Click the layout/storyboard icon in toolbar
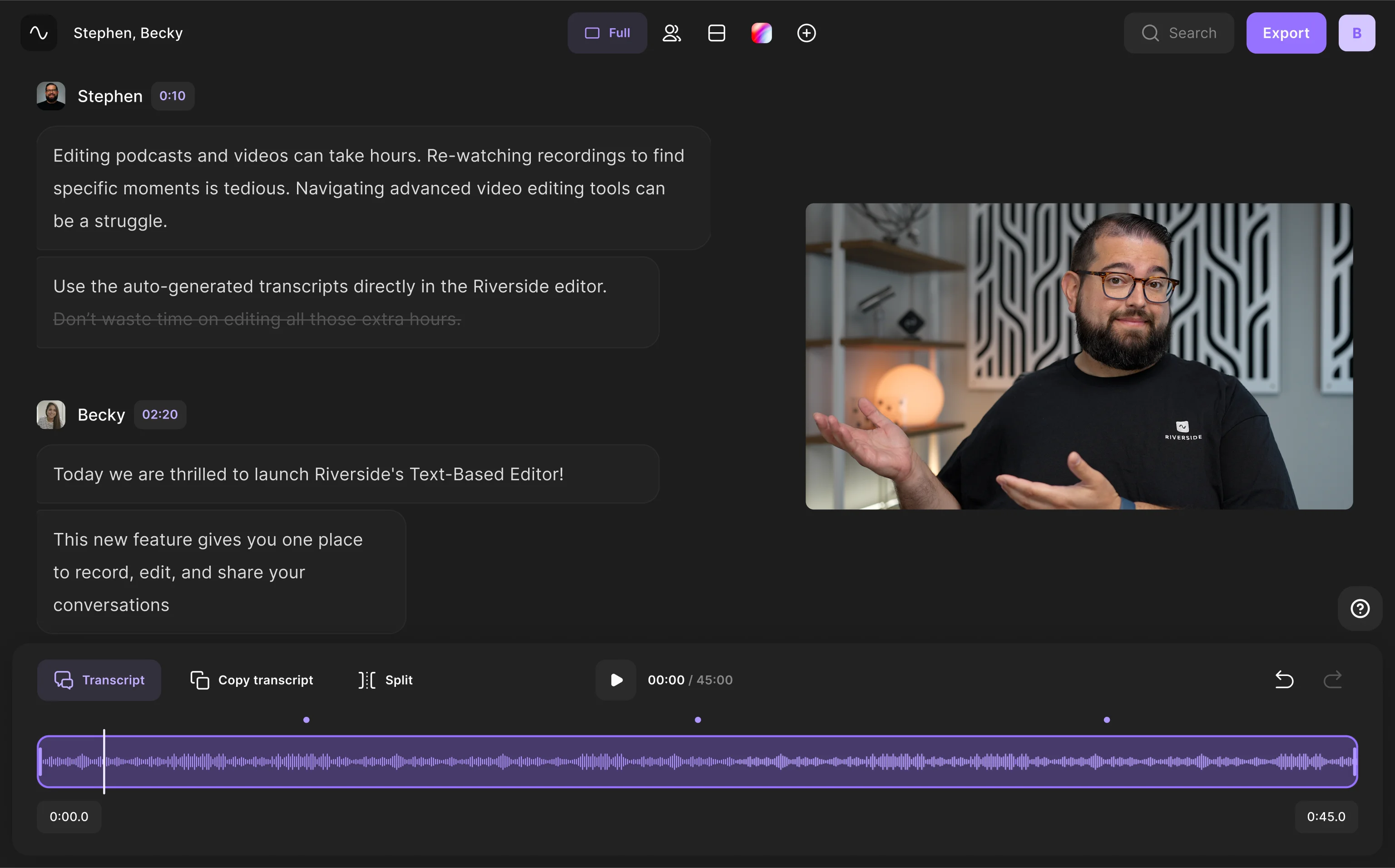Image resolution: width=1395 pixels, height=868 pixels. pyautogui.click(x=718, y=33)
